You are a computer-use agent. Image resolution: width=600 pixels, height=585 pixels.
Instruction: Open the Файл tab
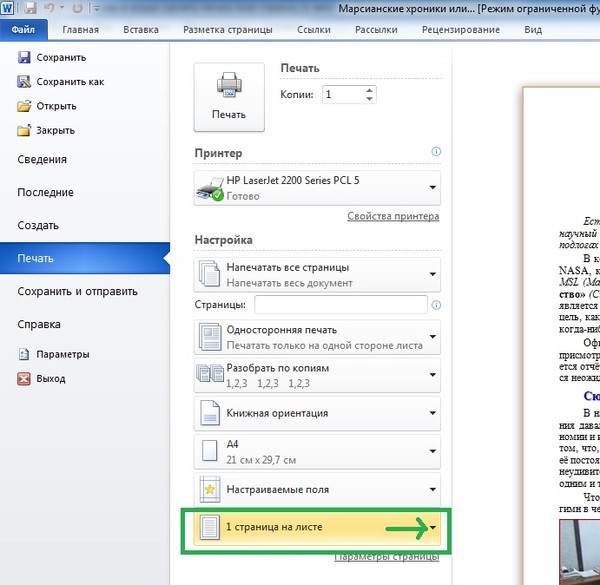point(23,29)
